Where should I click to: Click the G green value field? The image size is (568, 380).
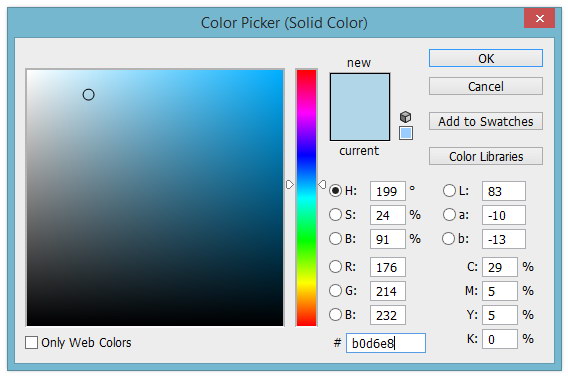click(388, 291)
